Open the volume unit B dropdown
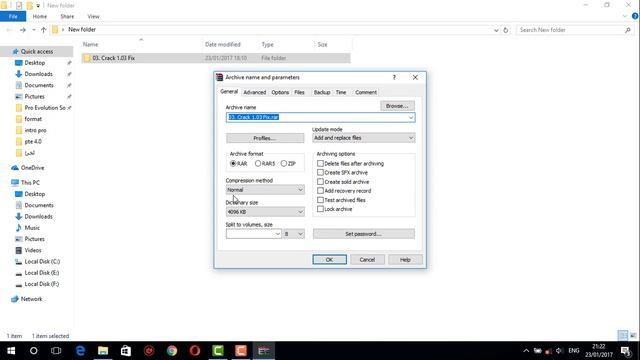The image size is (640, 360). (x=294, y=234)
